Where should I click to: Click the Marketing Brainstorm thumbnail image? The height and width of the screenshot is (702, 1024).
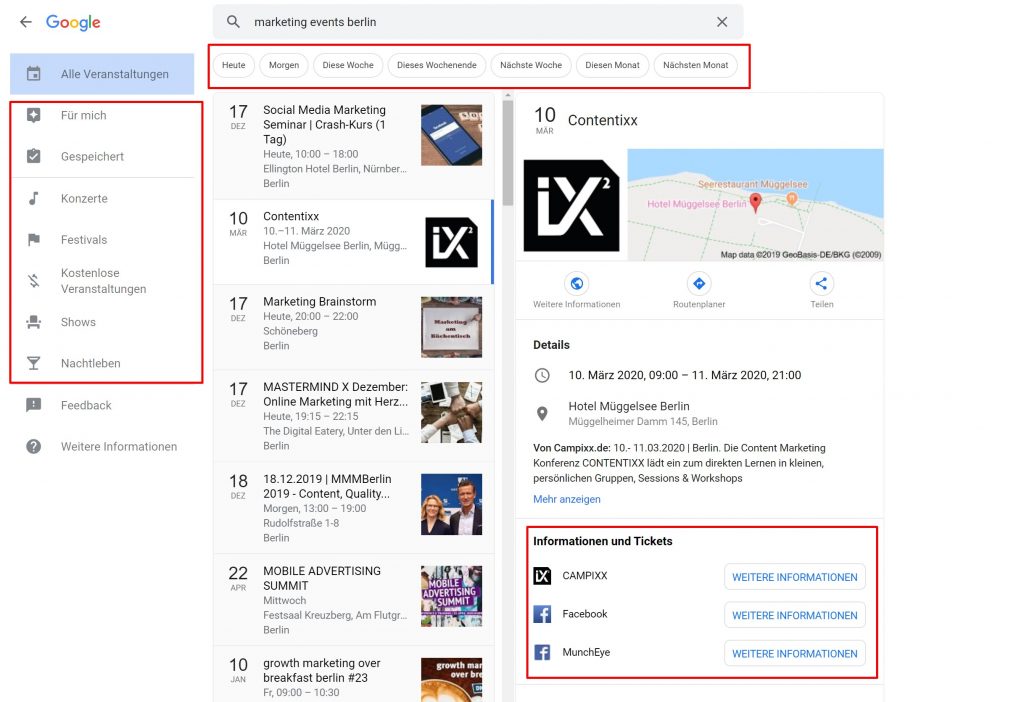click(x=451, y=327)
